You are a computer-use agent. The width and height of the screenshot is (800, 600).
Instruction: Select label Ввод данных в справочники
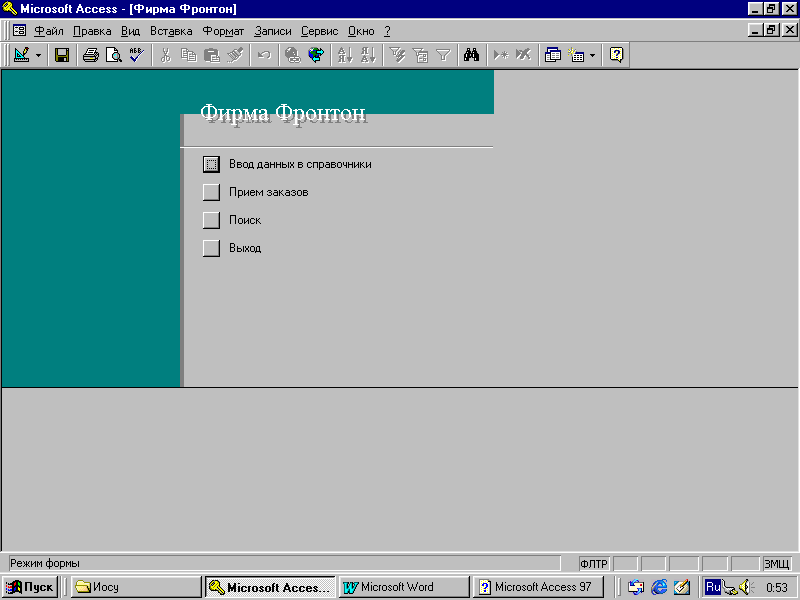point(300,164)
